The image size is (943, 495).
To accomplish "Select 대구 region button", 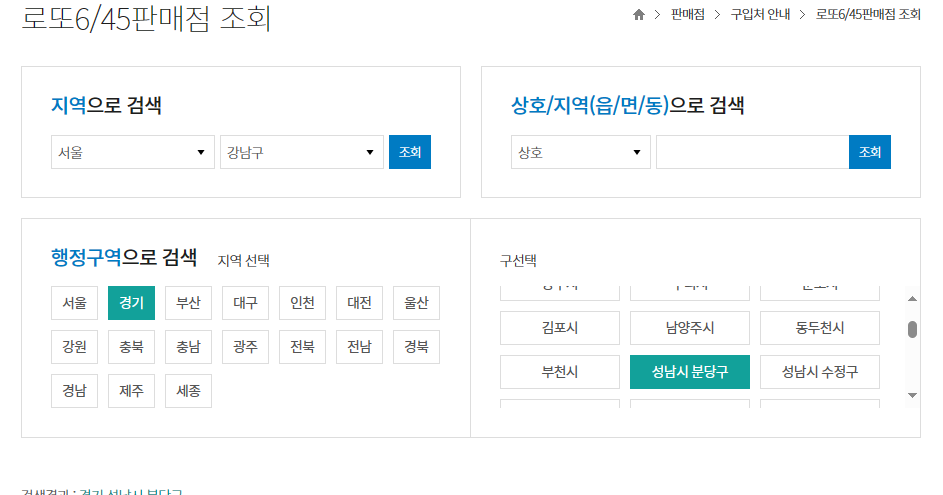I will (x=245, y=303).
